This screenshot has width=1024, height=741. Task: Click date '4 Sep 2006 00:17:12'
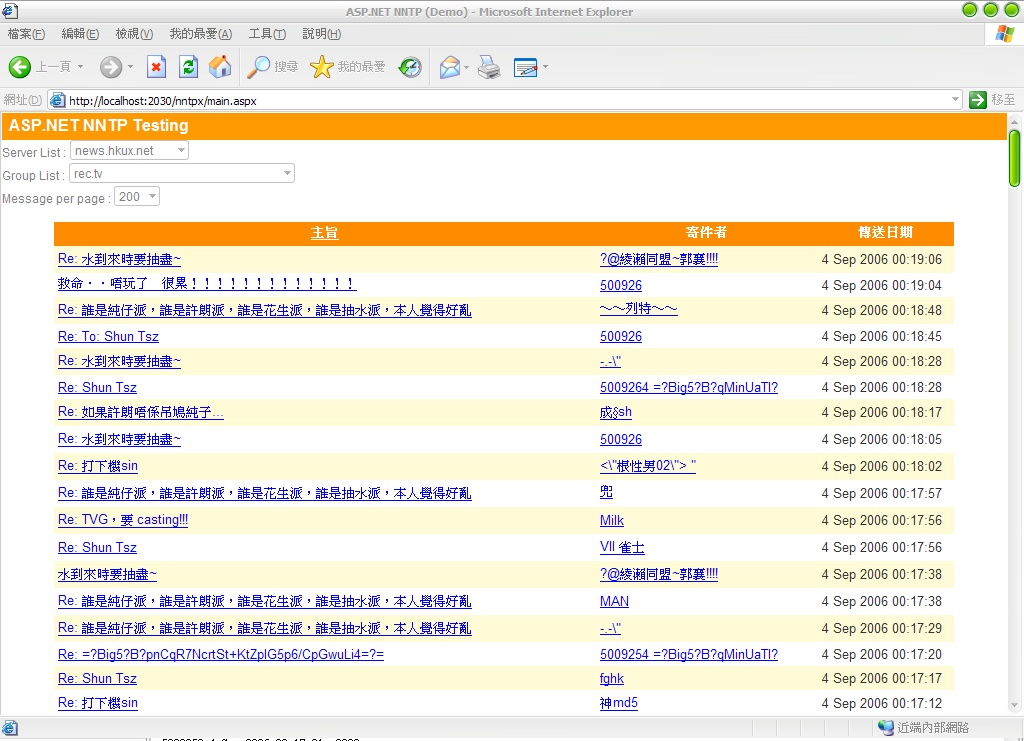tap(881, 703)
